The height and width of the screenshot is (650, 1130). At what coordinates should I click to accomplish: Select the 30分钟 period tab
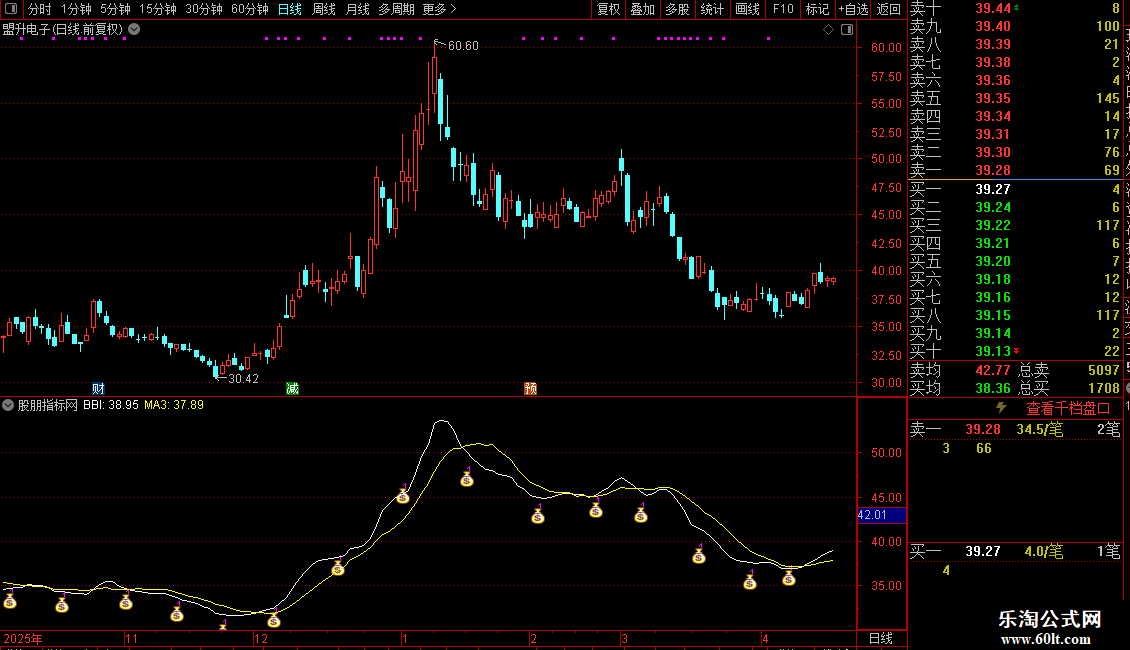click(204, 9)
